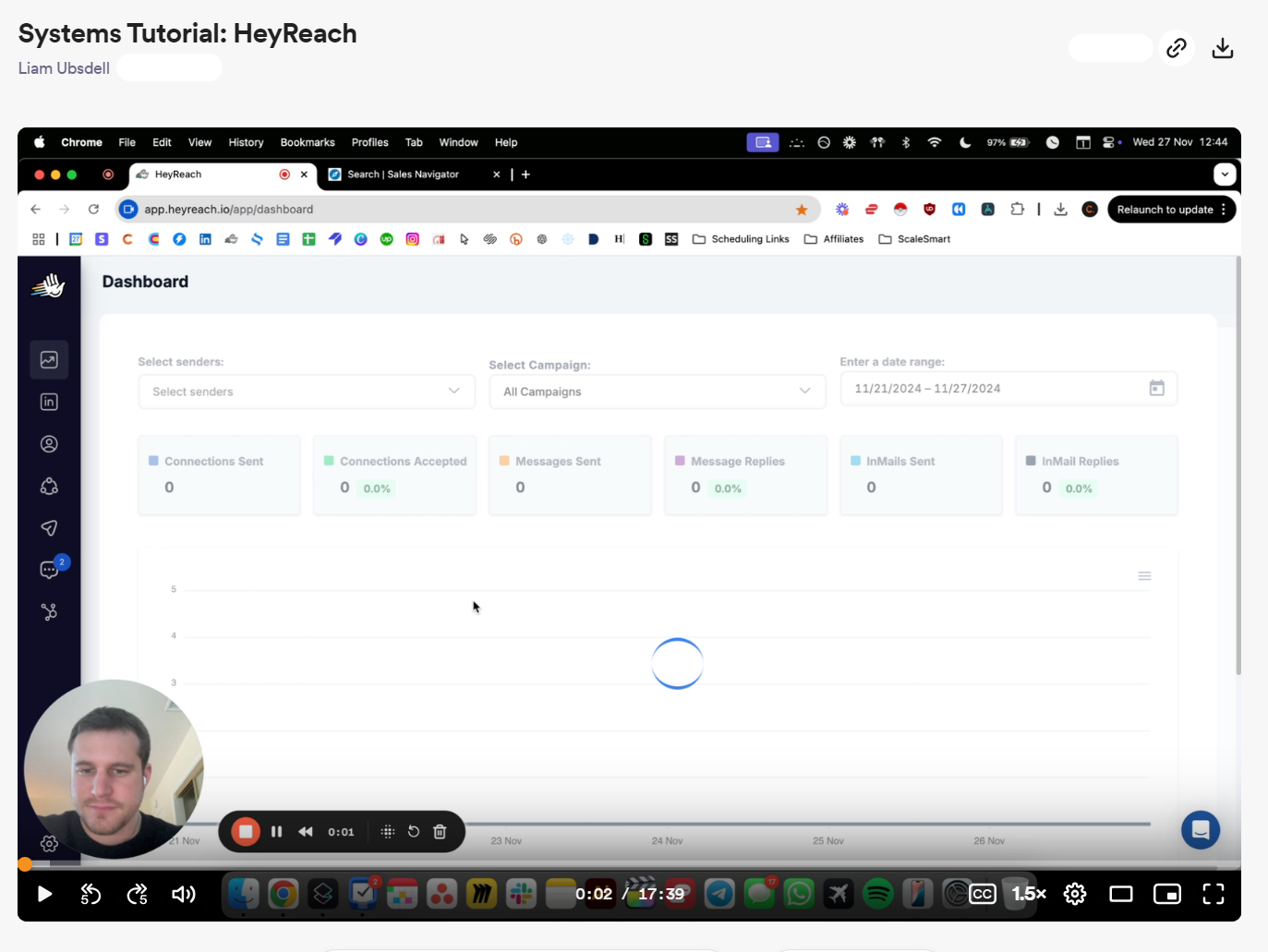1268x952 pixels.
Task: Open campaigns paper-plane sidebar icon
Action: [x=49, y=528]
